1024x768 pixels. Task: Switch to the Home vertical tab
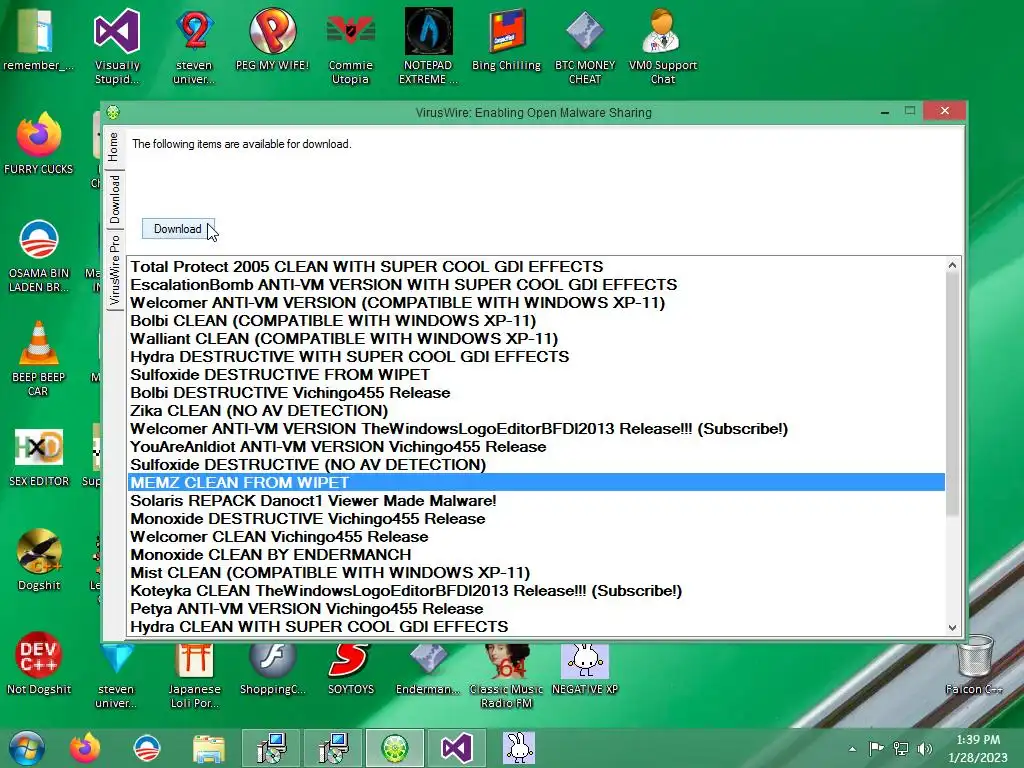(114, 146)
